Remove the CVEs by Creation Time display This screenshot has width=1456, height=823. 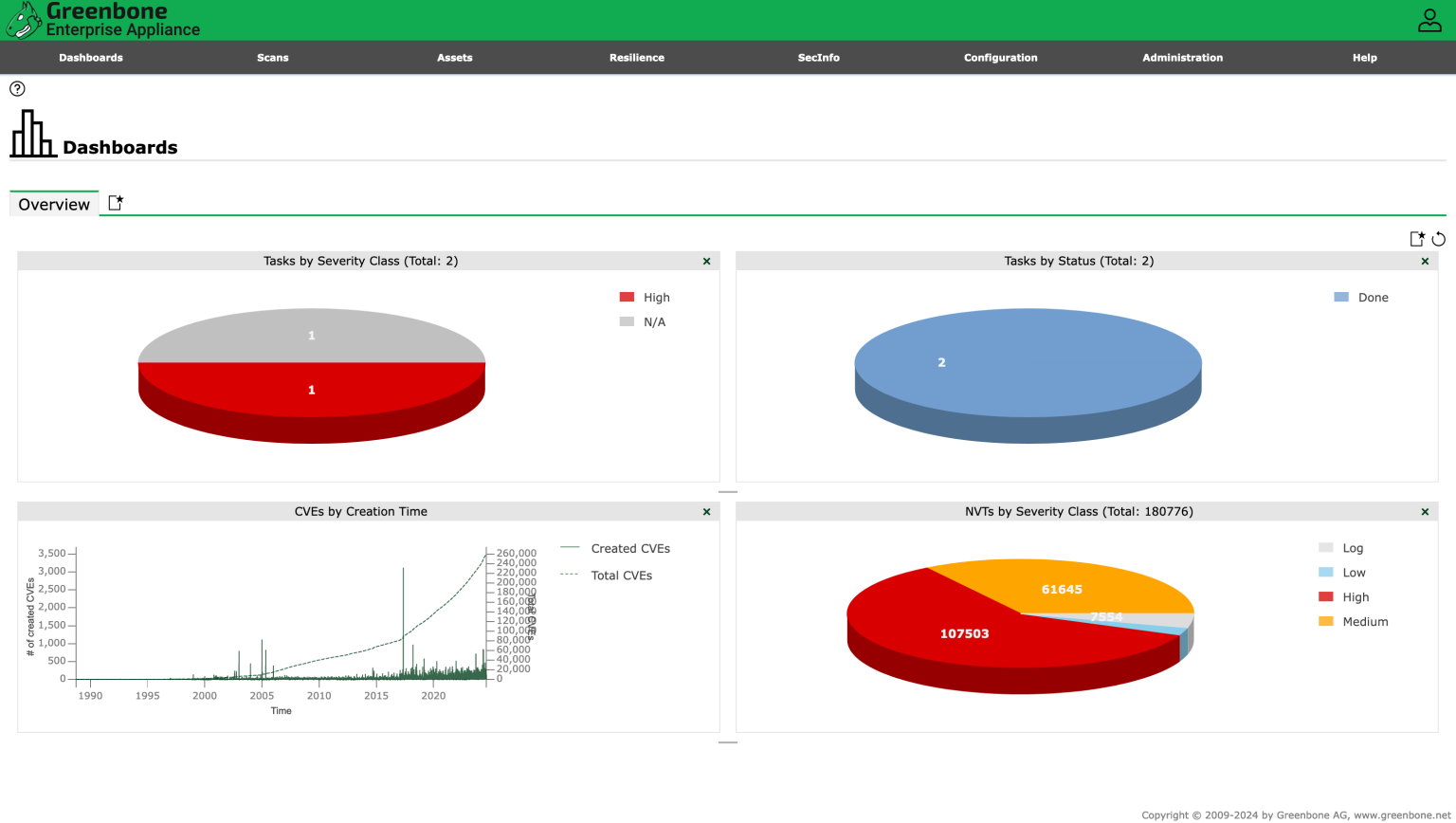[706, 511]
